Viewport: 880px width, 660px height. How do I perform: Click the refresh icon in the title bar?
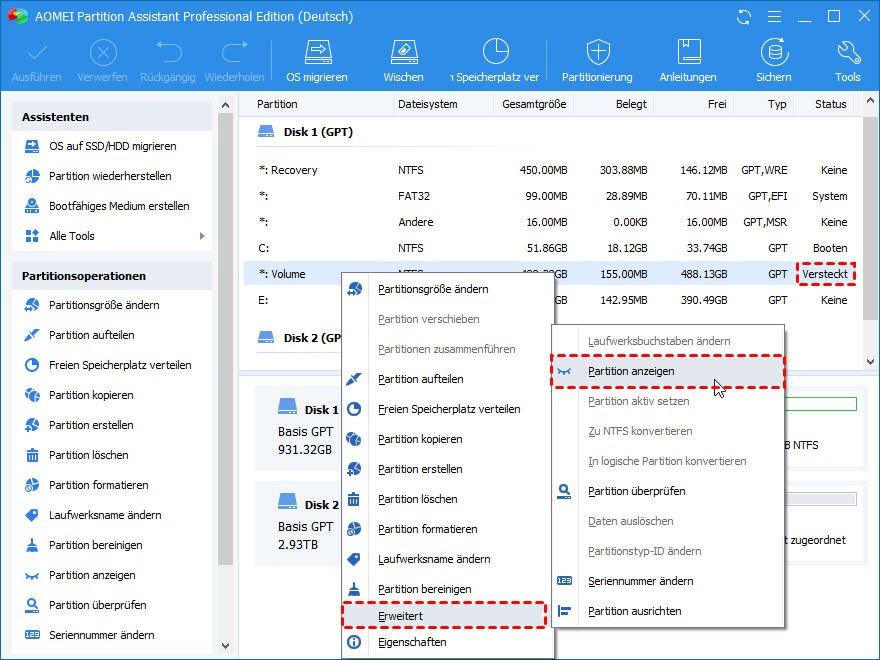[744, 17]
